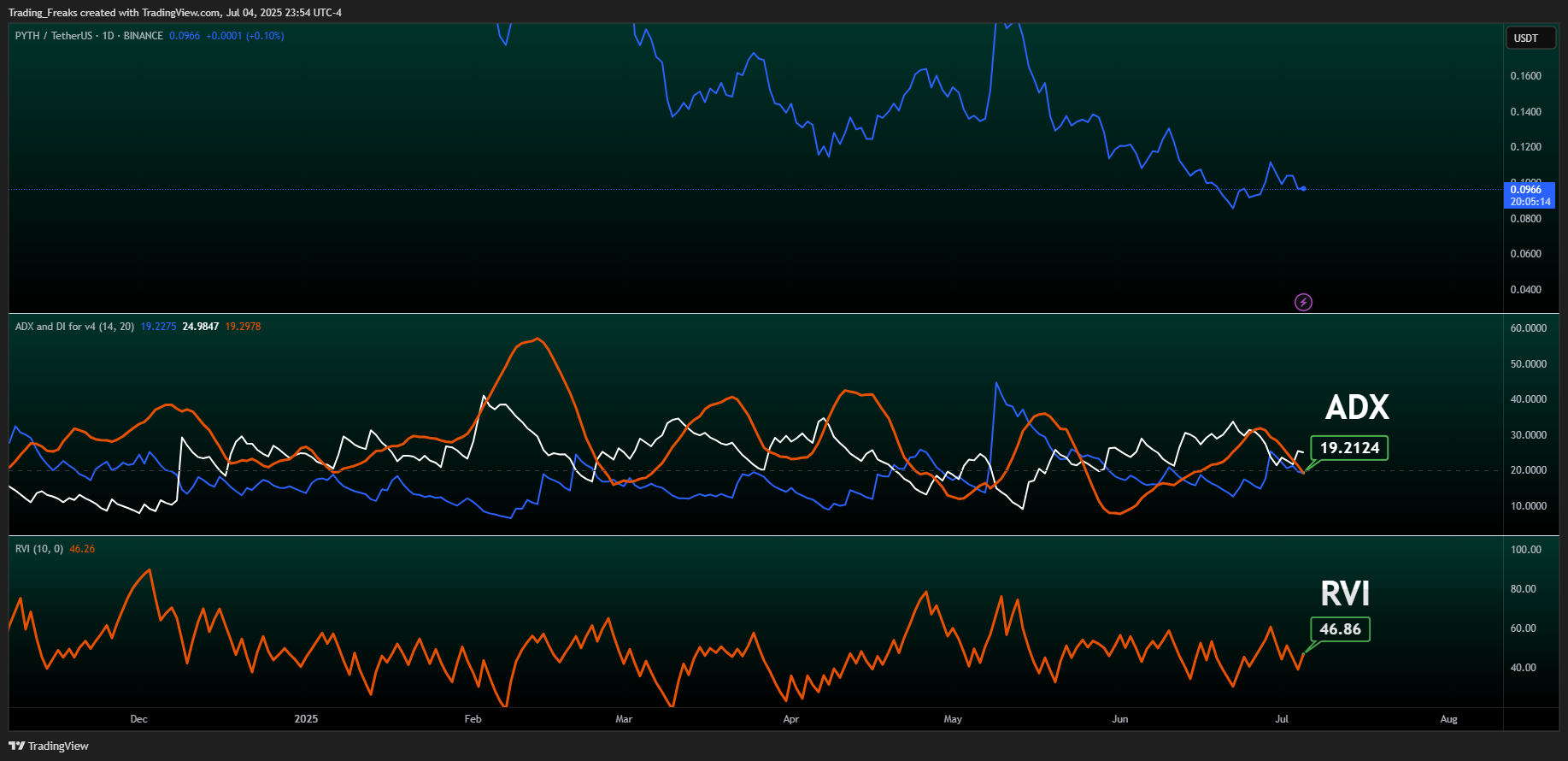Viewport: 1568px width, 761px height.
Task: Click the purple lightning bolt icon
Action: point(1303,302)
